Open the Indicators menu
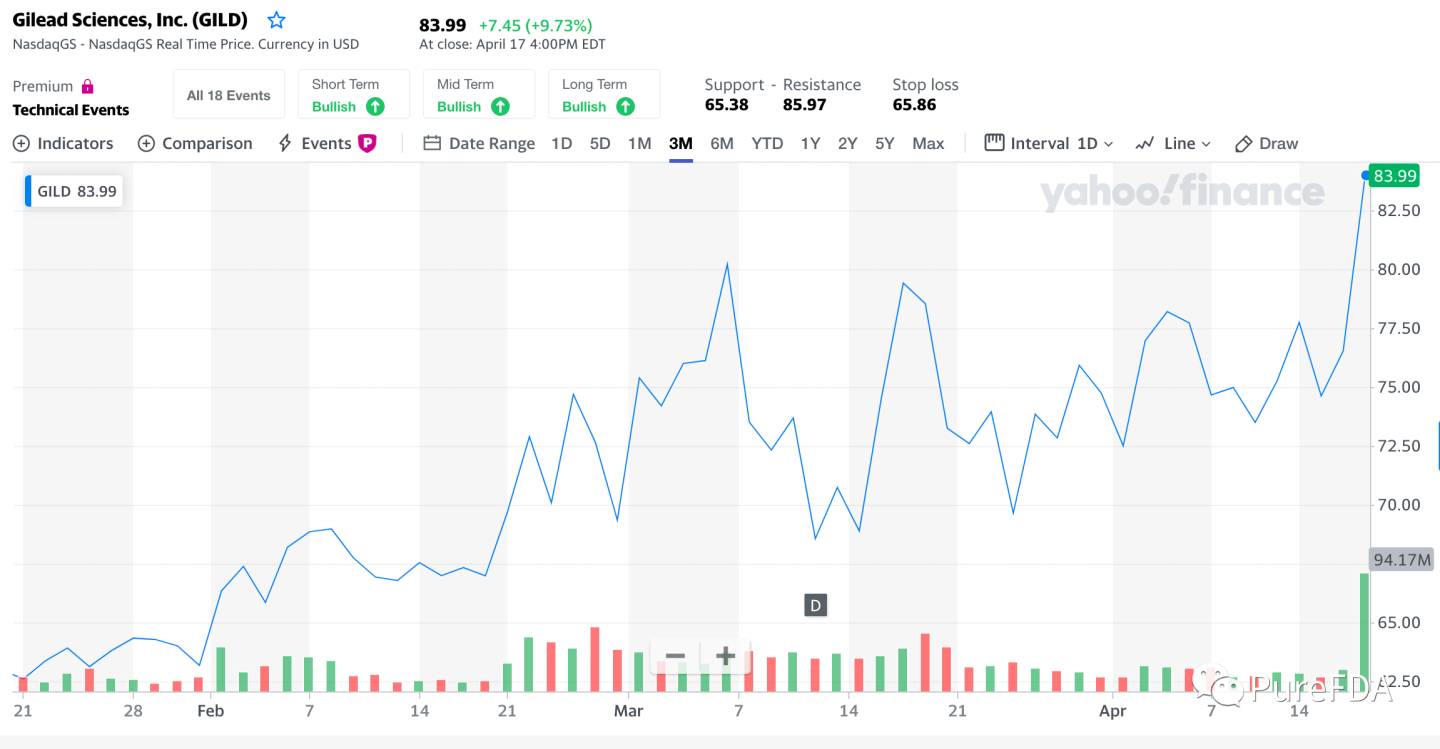This screenshot has height=749, width=1440. tap(63, 144)
